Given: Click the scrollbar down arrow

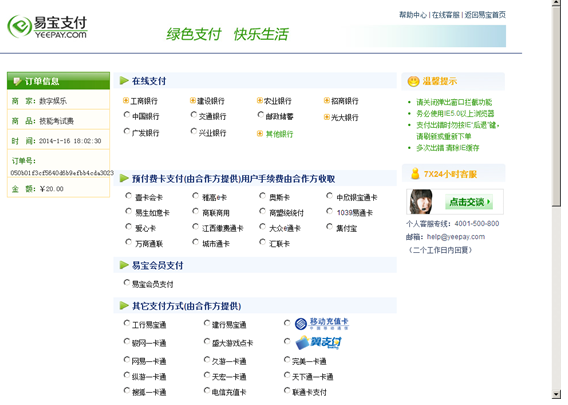Looking at the screenshot, I should coord(556,394).
